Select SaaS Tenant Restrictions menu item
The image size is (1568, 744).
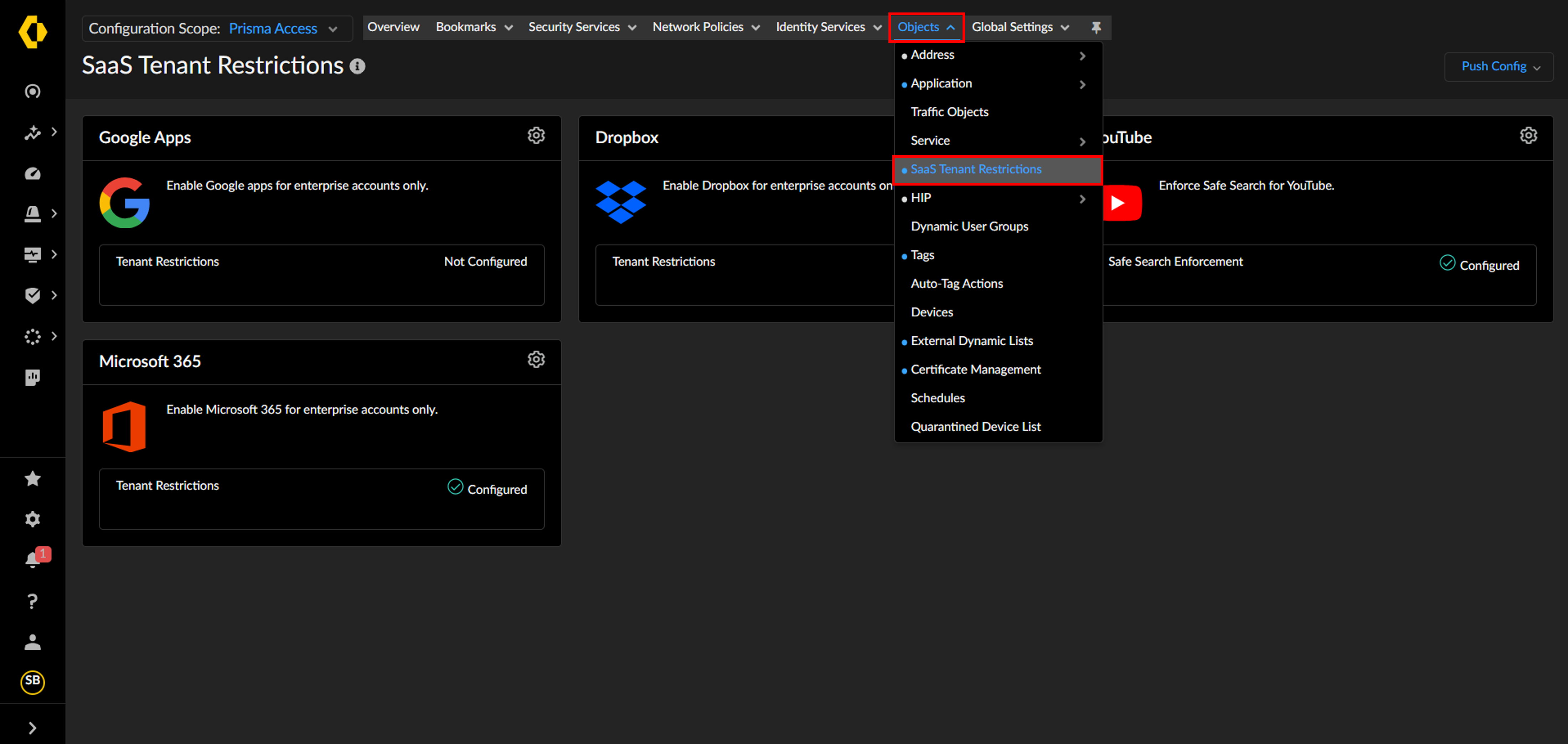(998, 170)
